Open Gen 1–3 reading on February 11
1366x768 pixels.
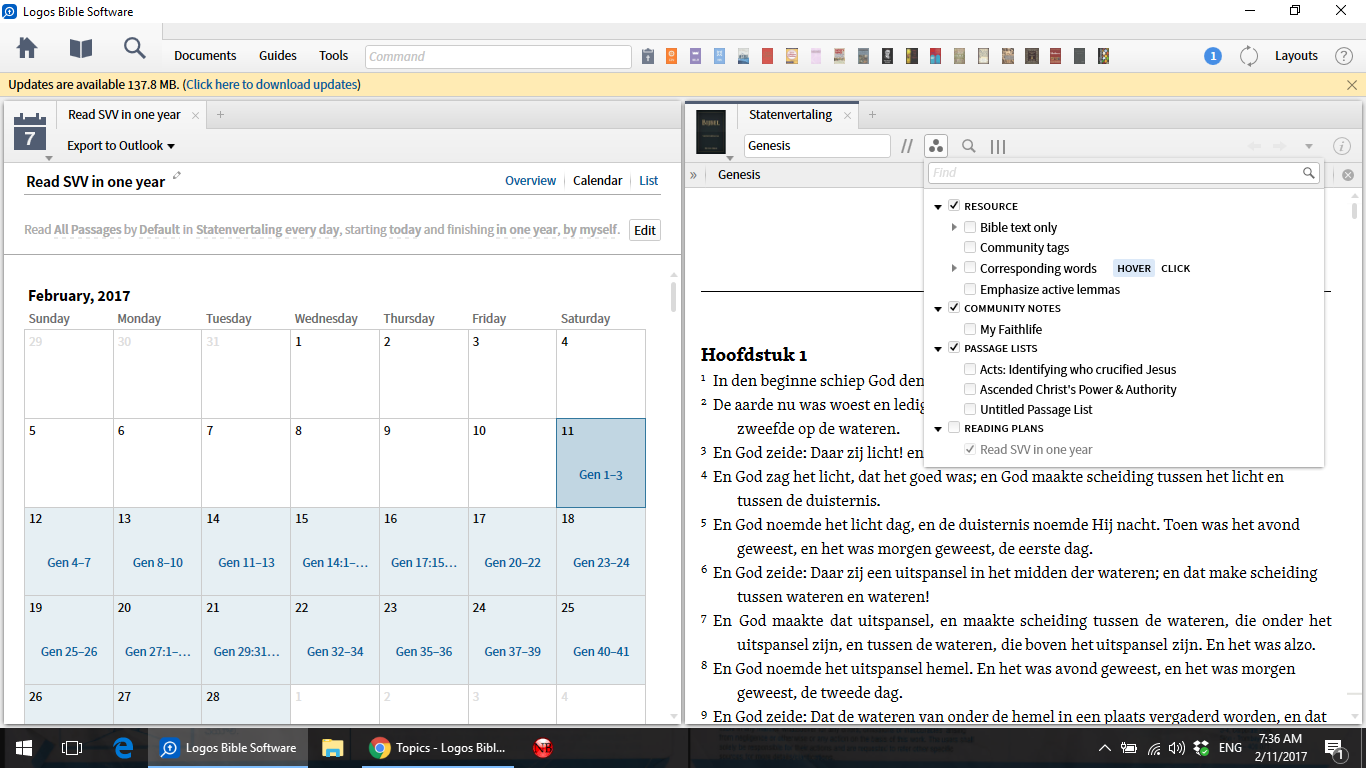tap(601, 475)
